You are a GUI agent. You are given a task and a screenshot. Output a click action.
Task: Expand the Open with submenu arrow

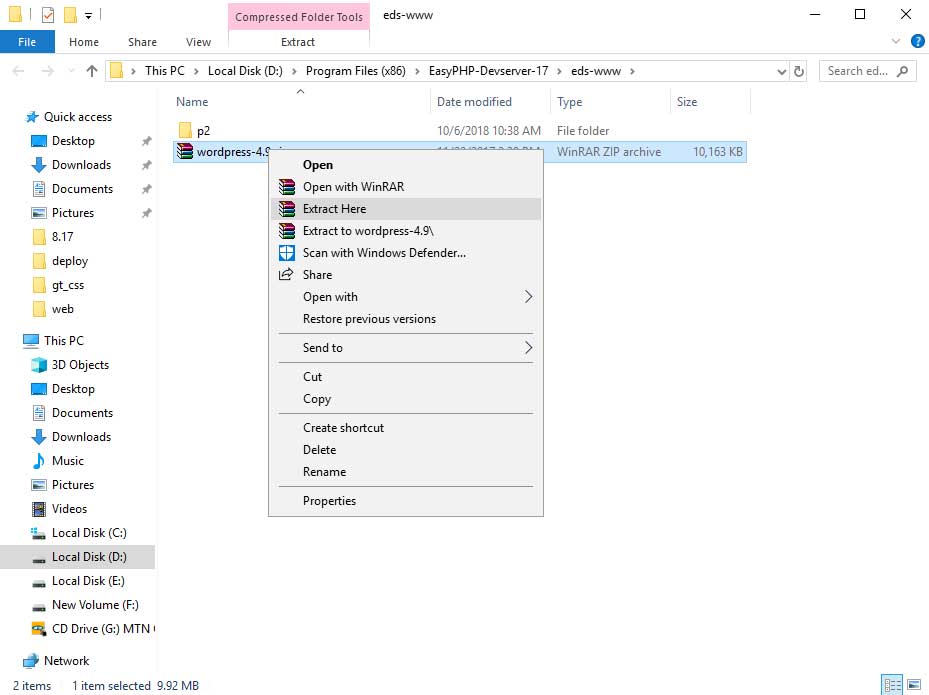(528, 297)
